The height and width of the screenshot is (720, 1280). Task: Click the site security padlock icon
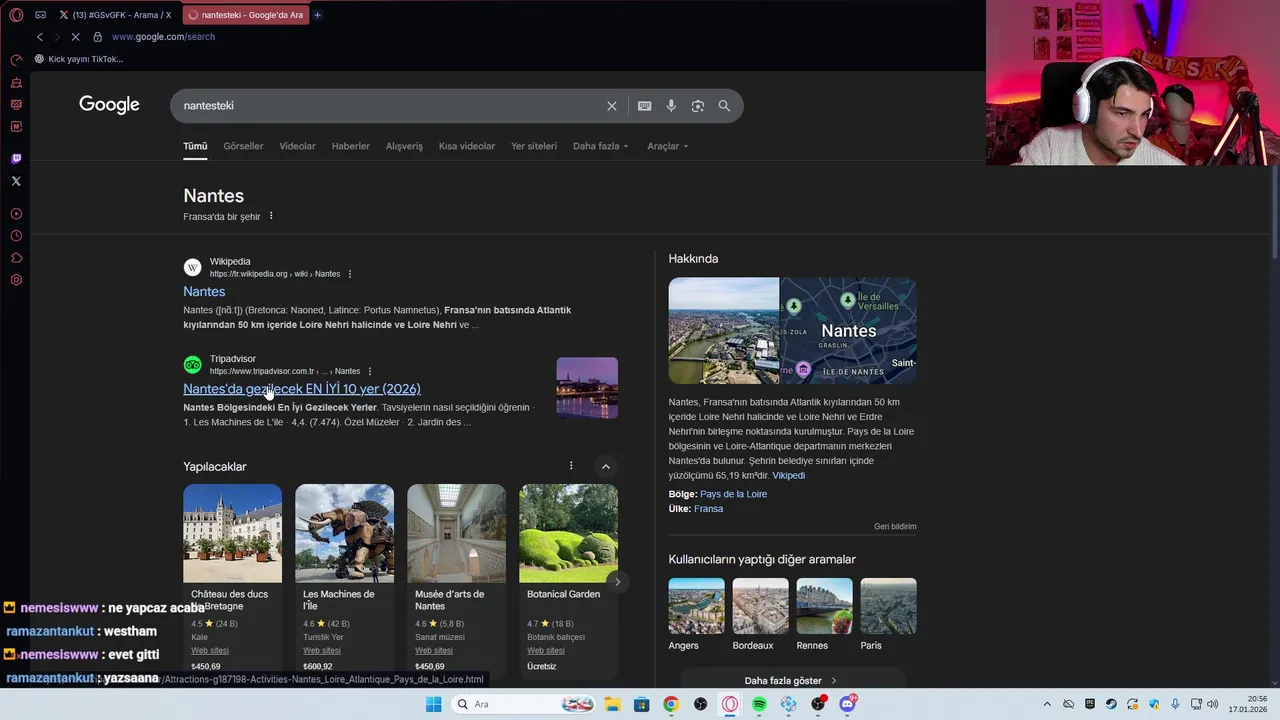click(97, 37)
